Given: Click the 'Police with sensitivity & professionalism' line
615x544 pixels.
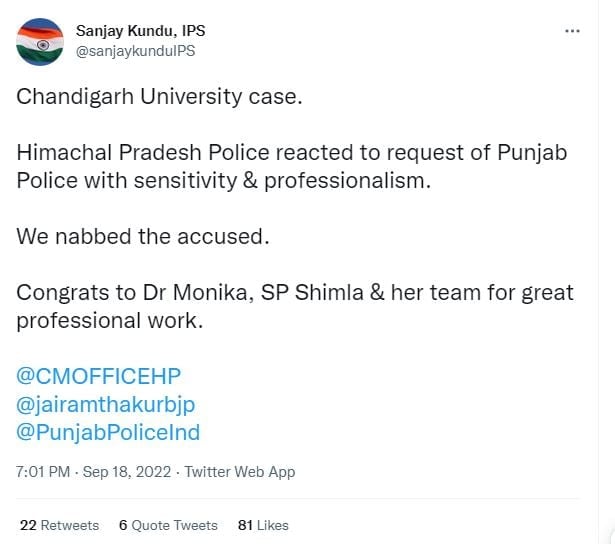Looking at the screenshot, I should tap(224, 181).
